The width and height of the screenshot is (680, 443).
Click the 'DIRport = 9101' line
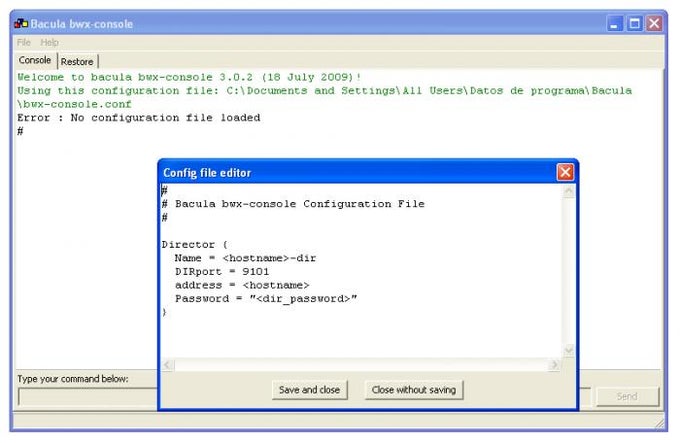(x=222, y=272)
